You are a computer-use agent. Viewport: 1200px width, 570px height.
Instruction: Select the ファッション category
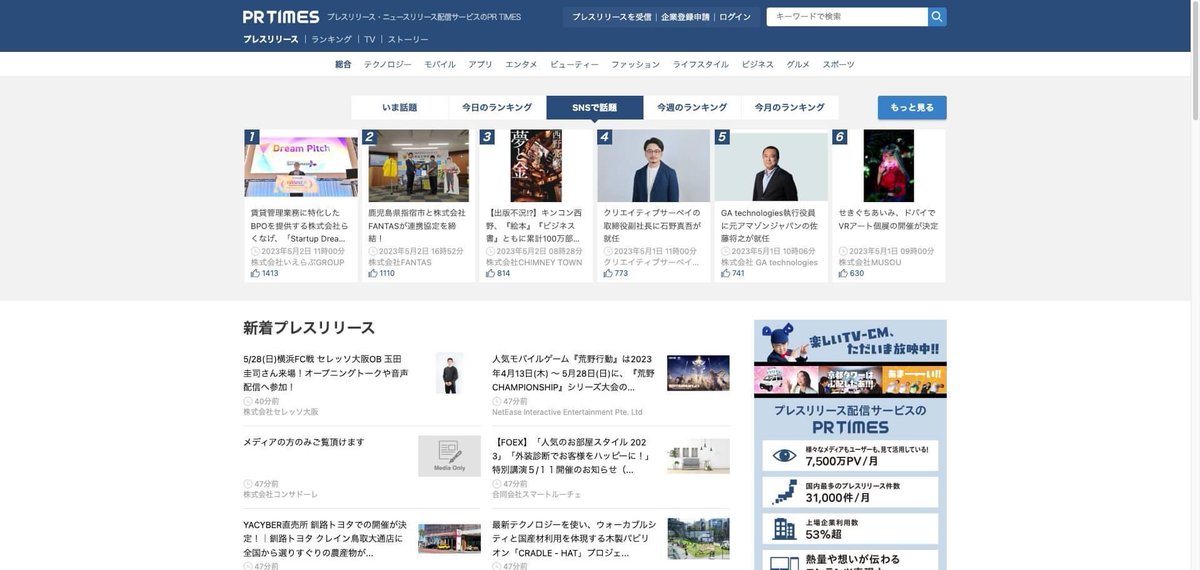635,64
